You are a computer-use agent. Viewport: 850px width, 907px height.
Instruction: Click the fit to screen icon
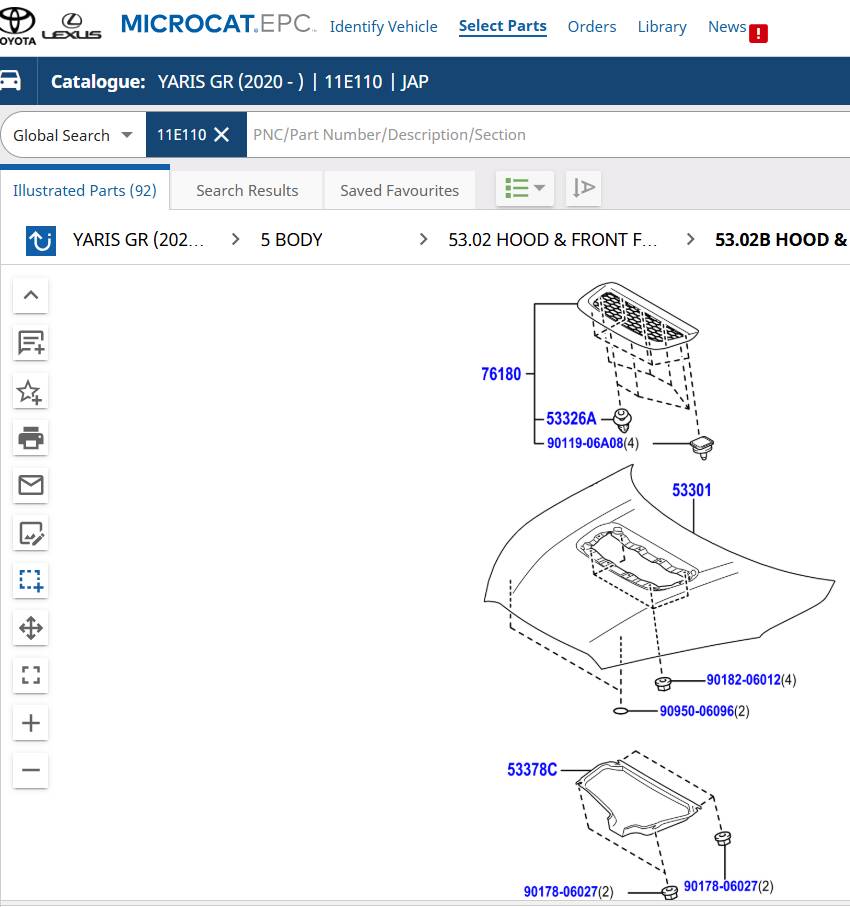[x=31, y=676]
